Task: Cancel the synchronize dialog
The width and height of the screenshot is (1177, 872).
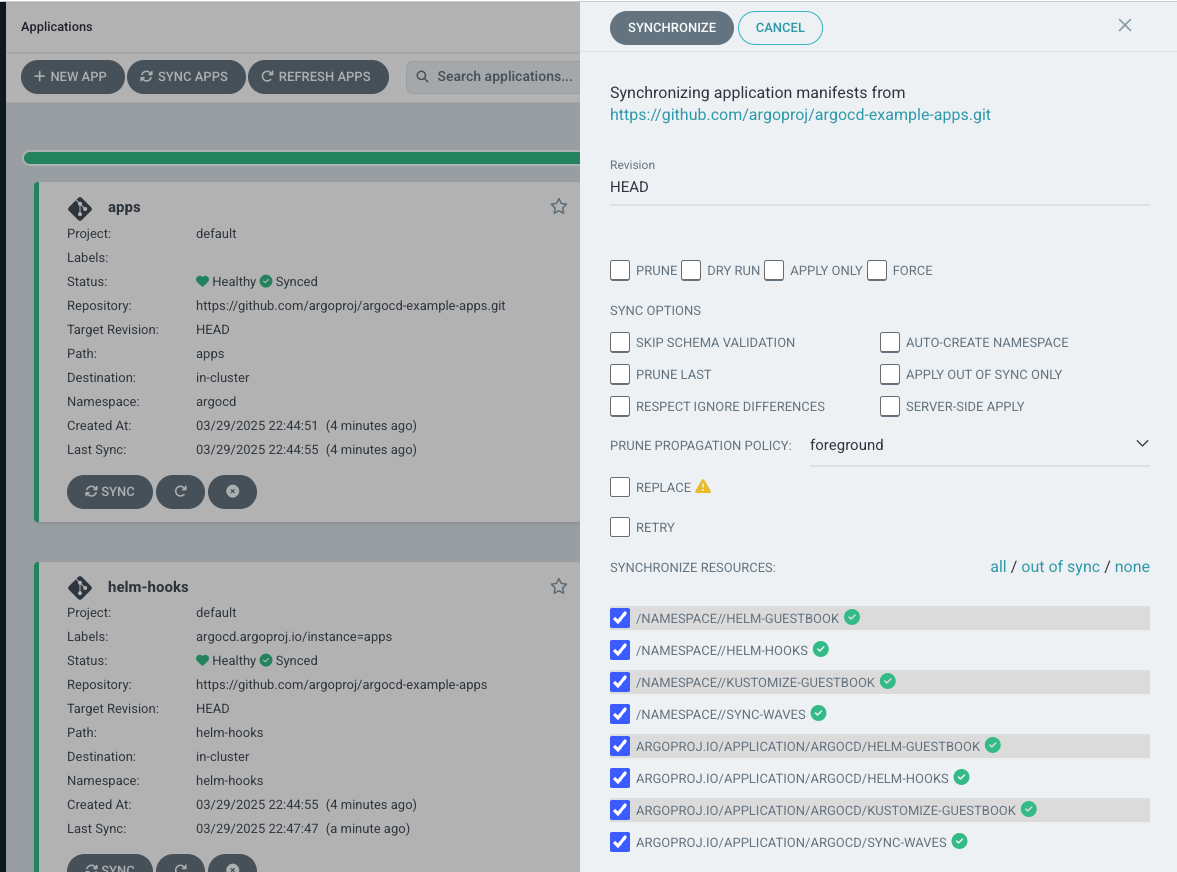Action: [780, 28]
